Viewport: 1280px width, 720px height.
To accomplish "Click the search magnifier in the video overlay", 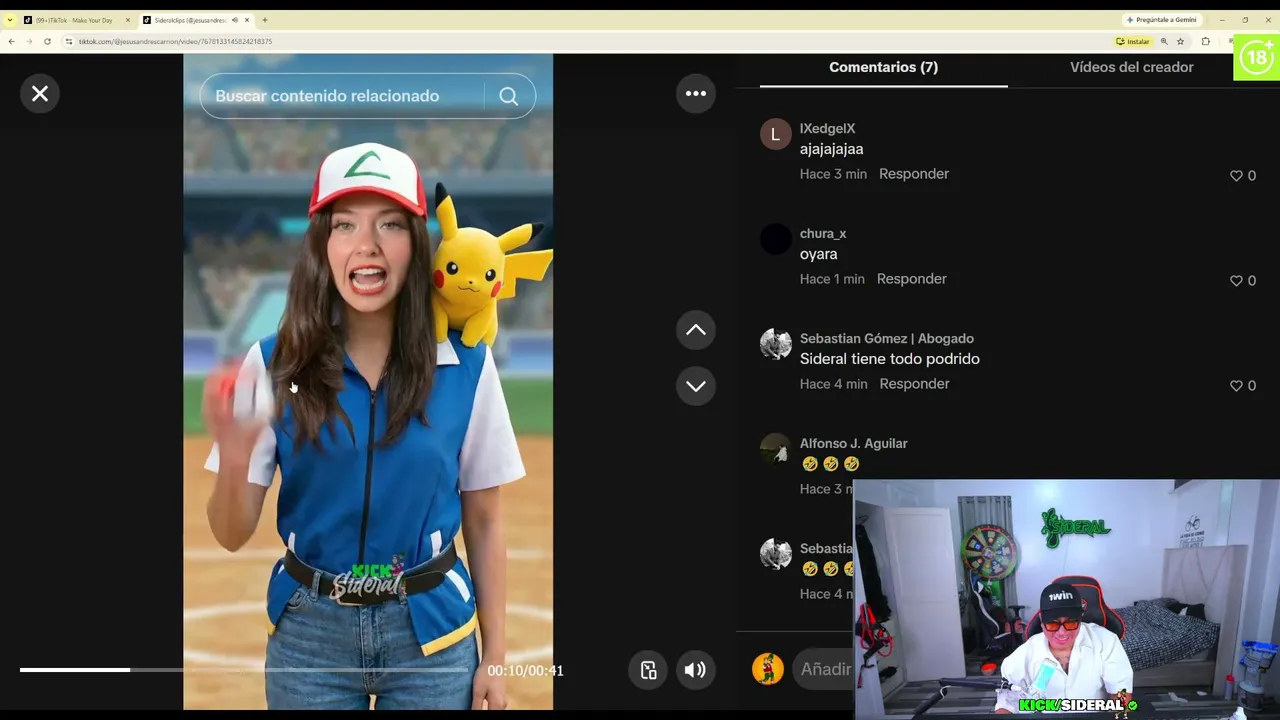I will click(509, 96).
